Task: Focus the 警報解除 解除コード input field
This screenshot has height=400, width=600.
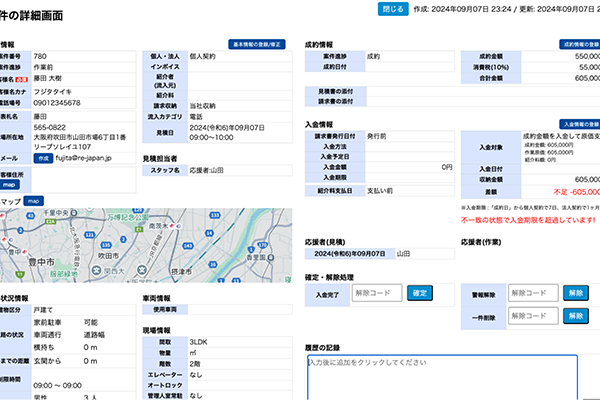Action: [x=531, y=293]
